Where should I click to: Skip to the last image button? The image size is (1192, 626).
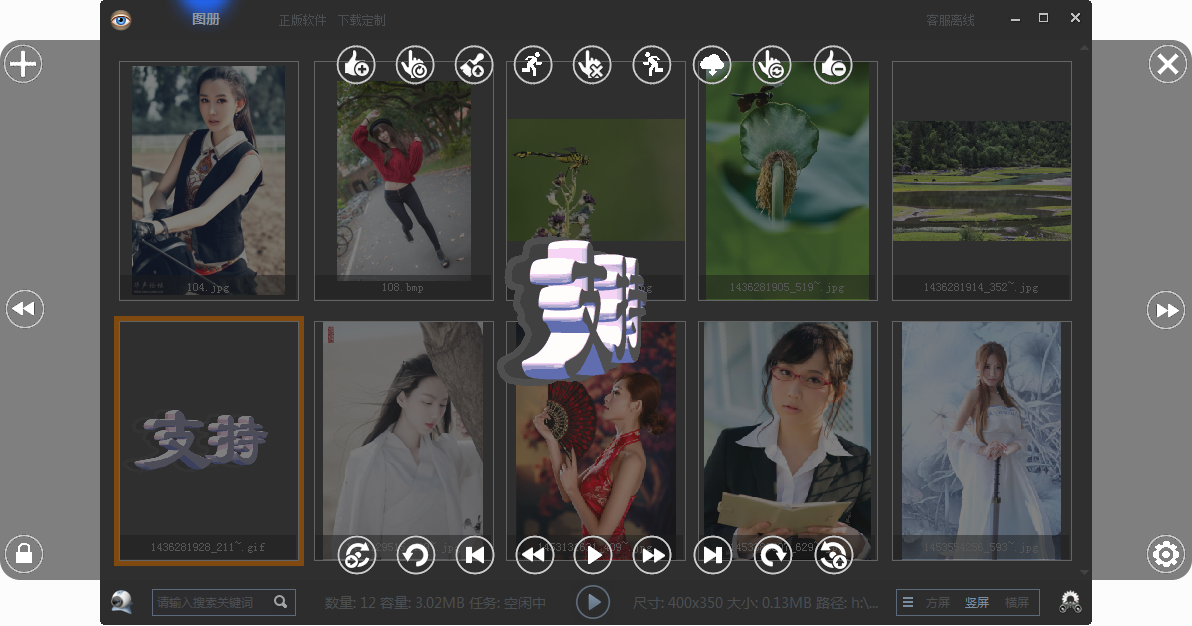712,554
